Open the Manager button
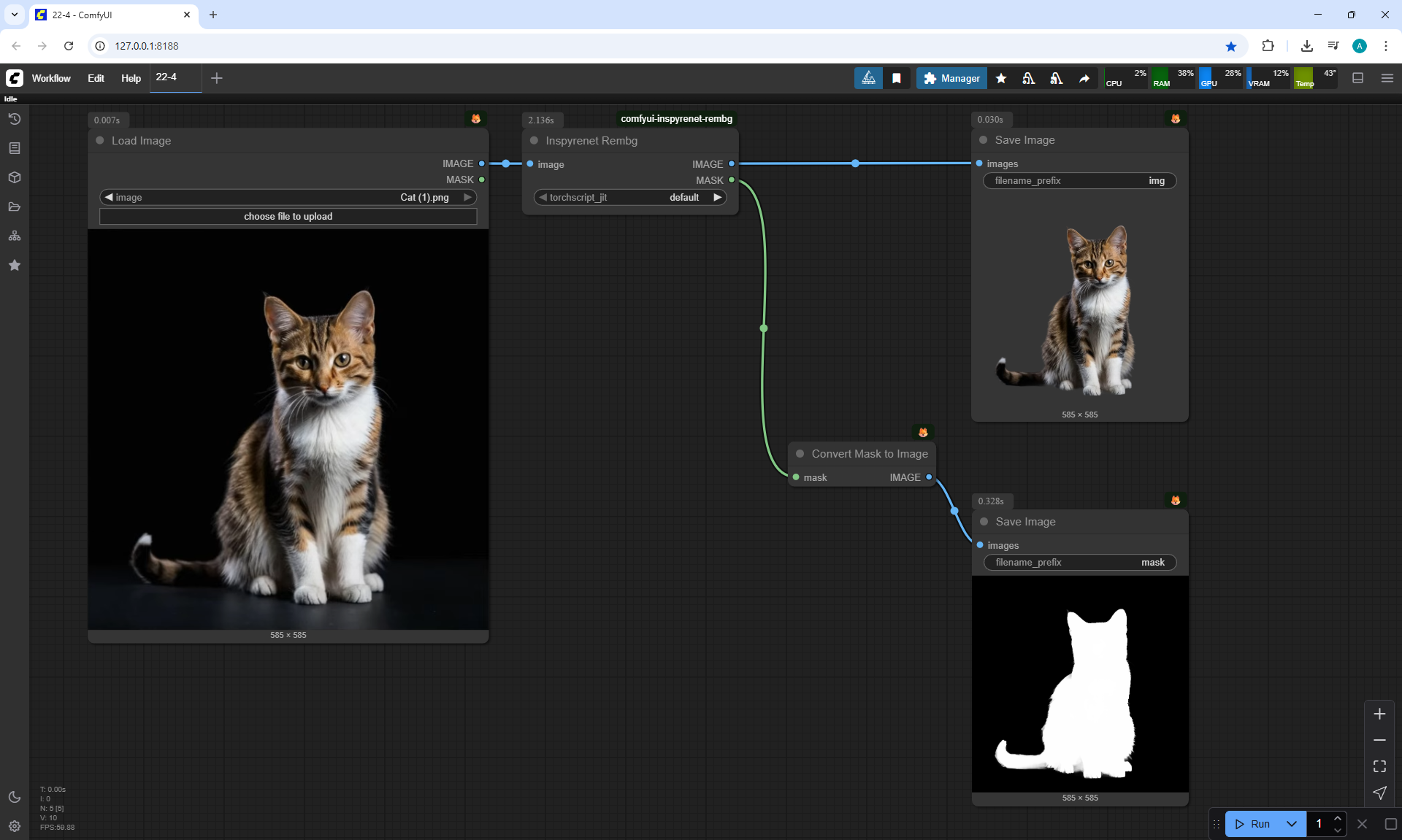1402x840 pixels. 951,78
